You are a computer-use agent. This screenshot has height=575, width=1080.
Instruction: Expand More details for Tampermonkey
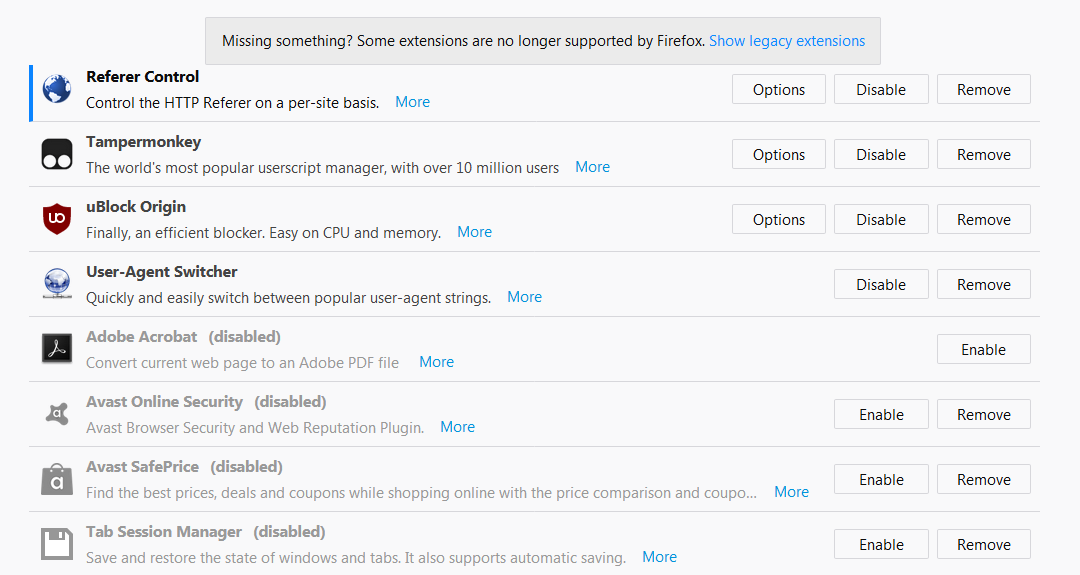pyautogui.click(x=592, y=167)
